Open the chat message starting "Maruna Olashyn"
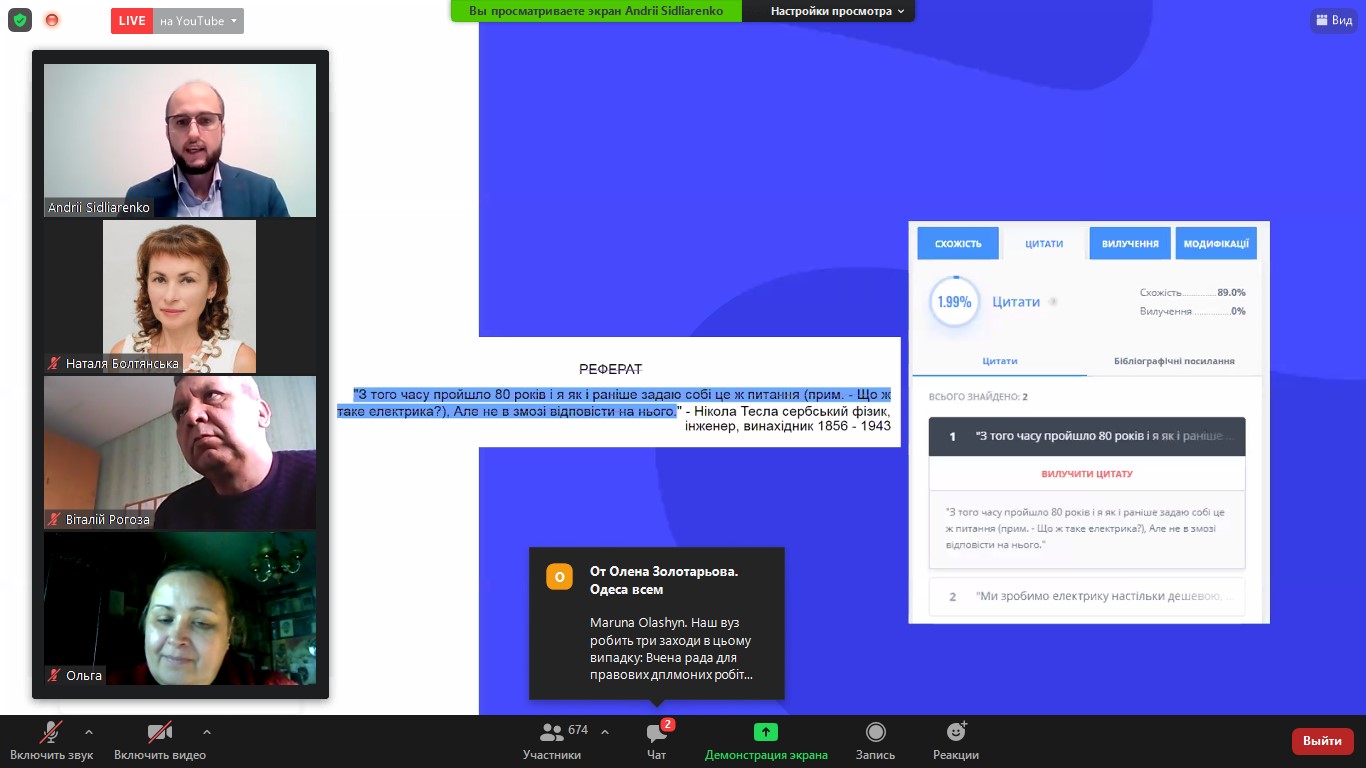 [670, 649]
